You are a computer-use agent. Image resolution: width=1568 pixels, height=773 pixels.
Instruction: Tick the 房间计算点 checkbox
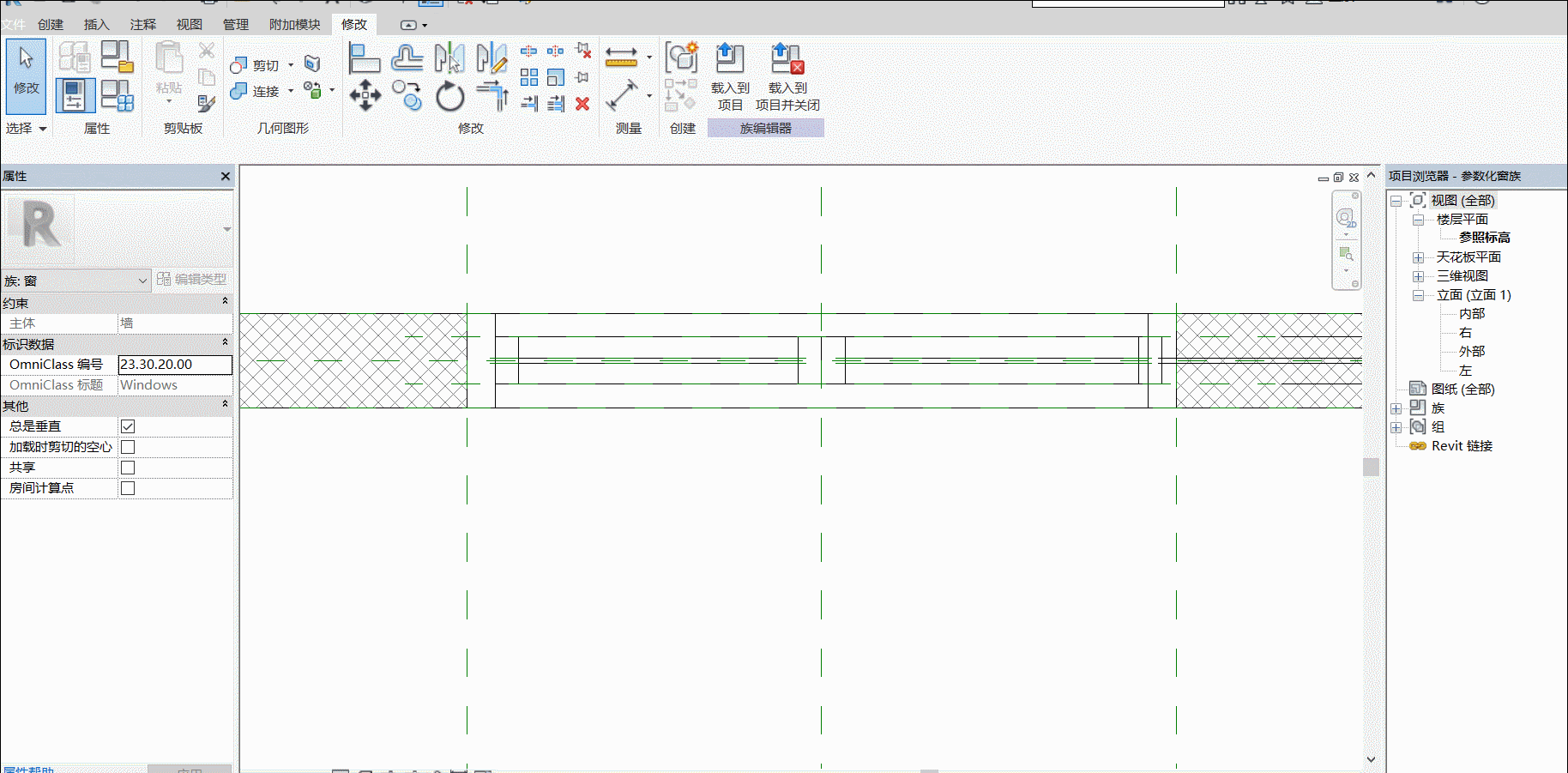coord(128,488)
